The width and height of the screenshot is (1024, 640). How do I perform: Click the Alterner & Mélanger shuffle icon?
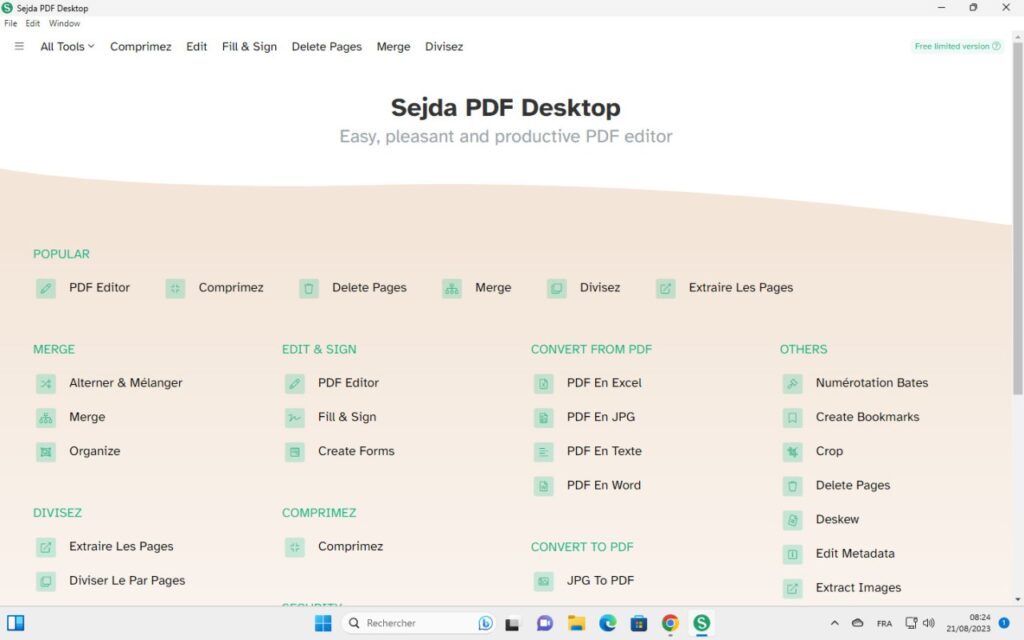coord(46,383)
